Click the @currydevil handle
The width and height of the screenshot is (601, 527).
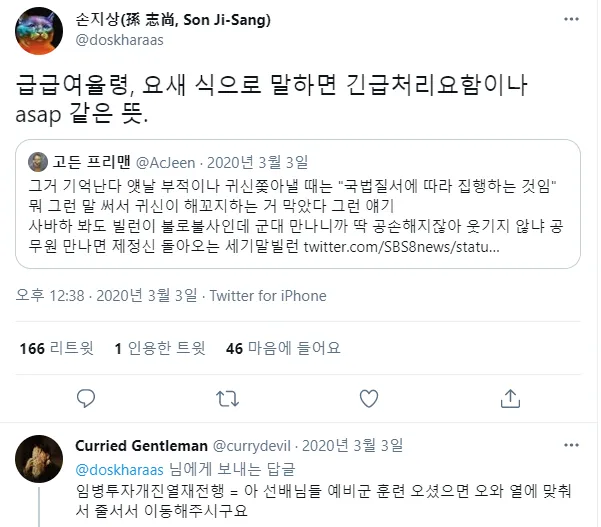[x=260, y=445]
